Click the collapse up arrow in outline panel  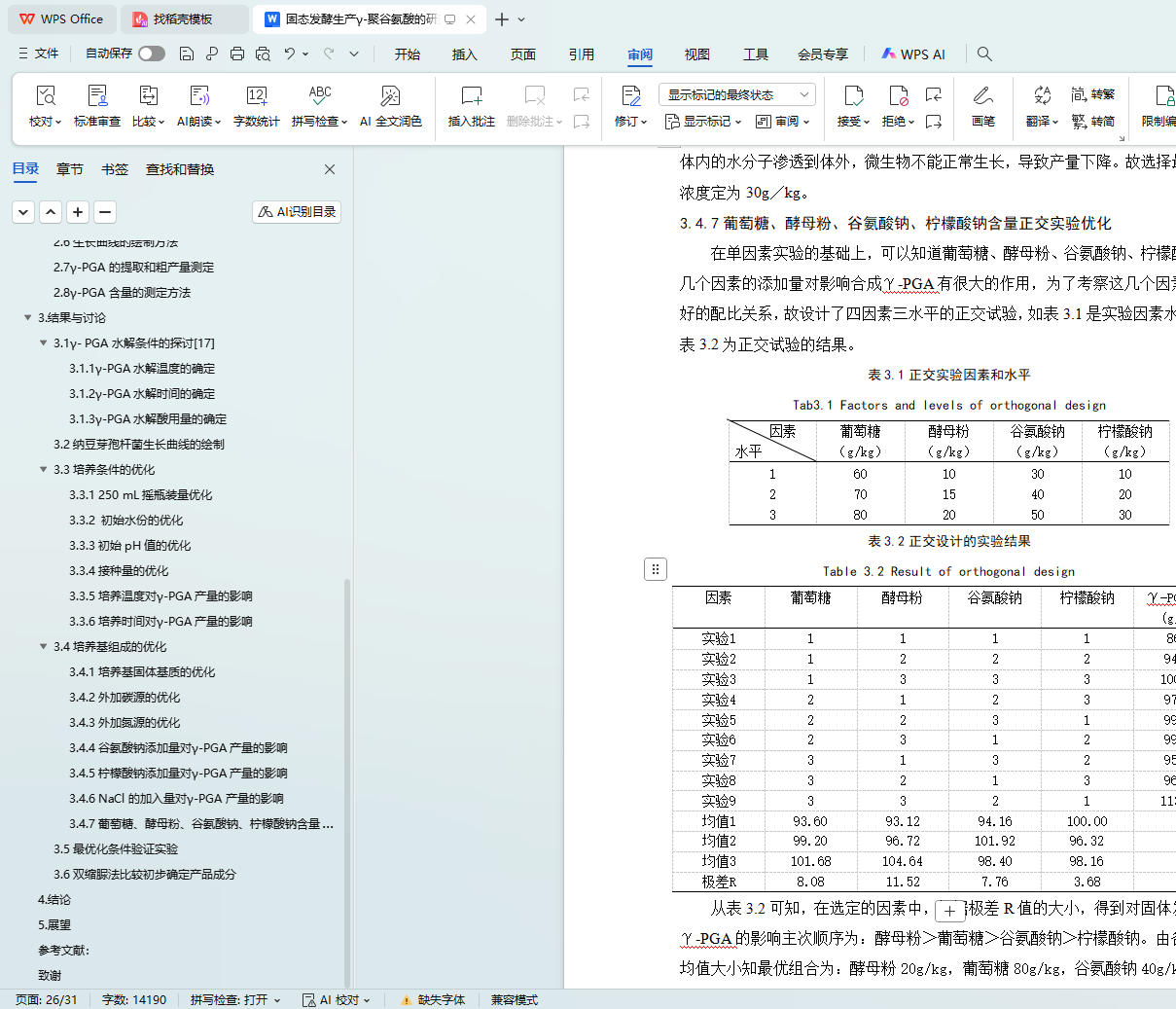(x=51, y=211)
